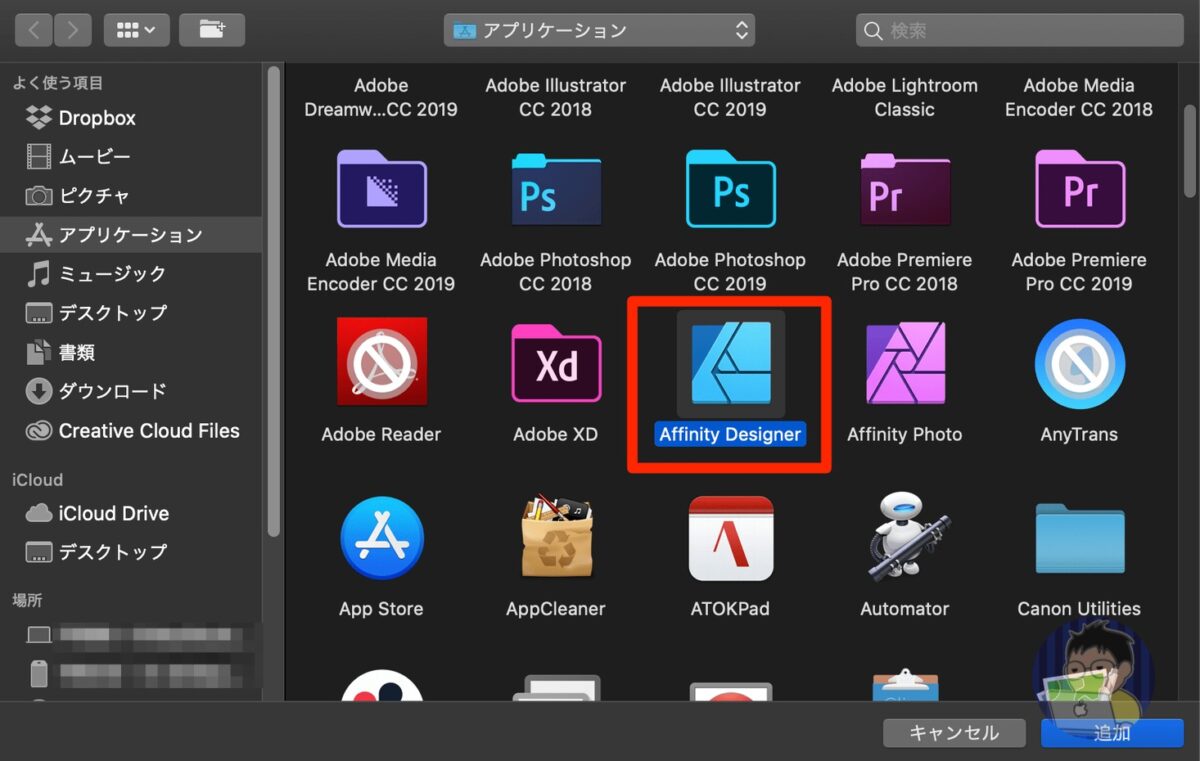Image resolution: width=1200 pixels, height=761 pixels.
Task: Click the Automator file name
Action: (905, 608)
